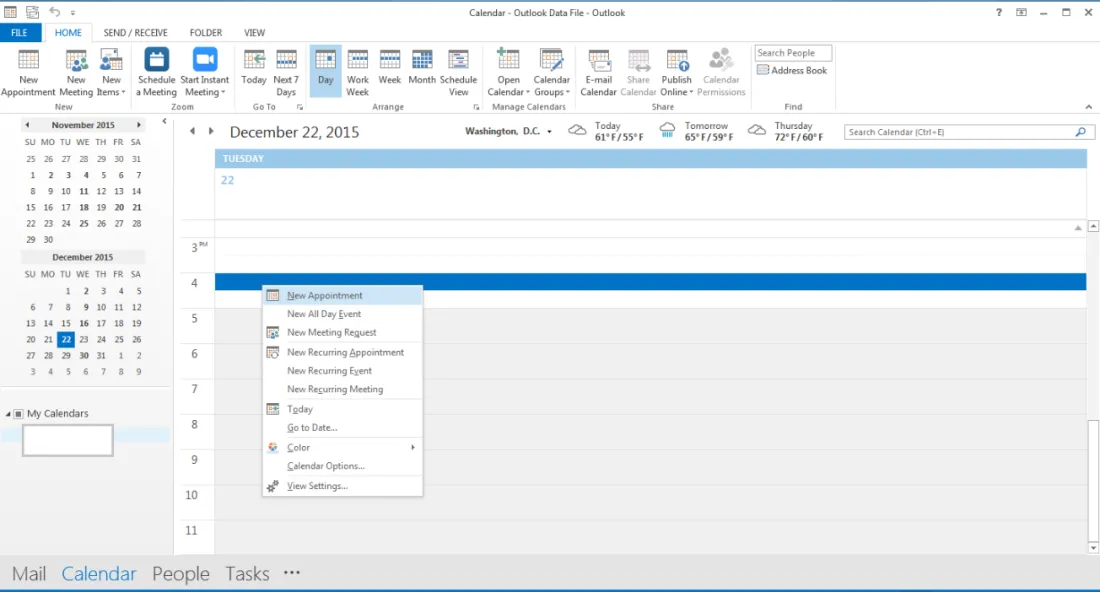This screenshot has width=1100, height=592.
Task: Open Calendar in the navigation bar
Action: 99,574
